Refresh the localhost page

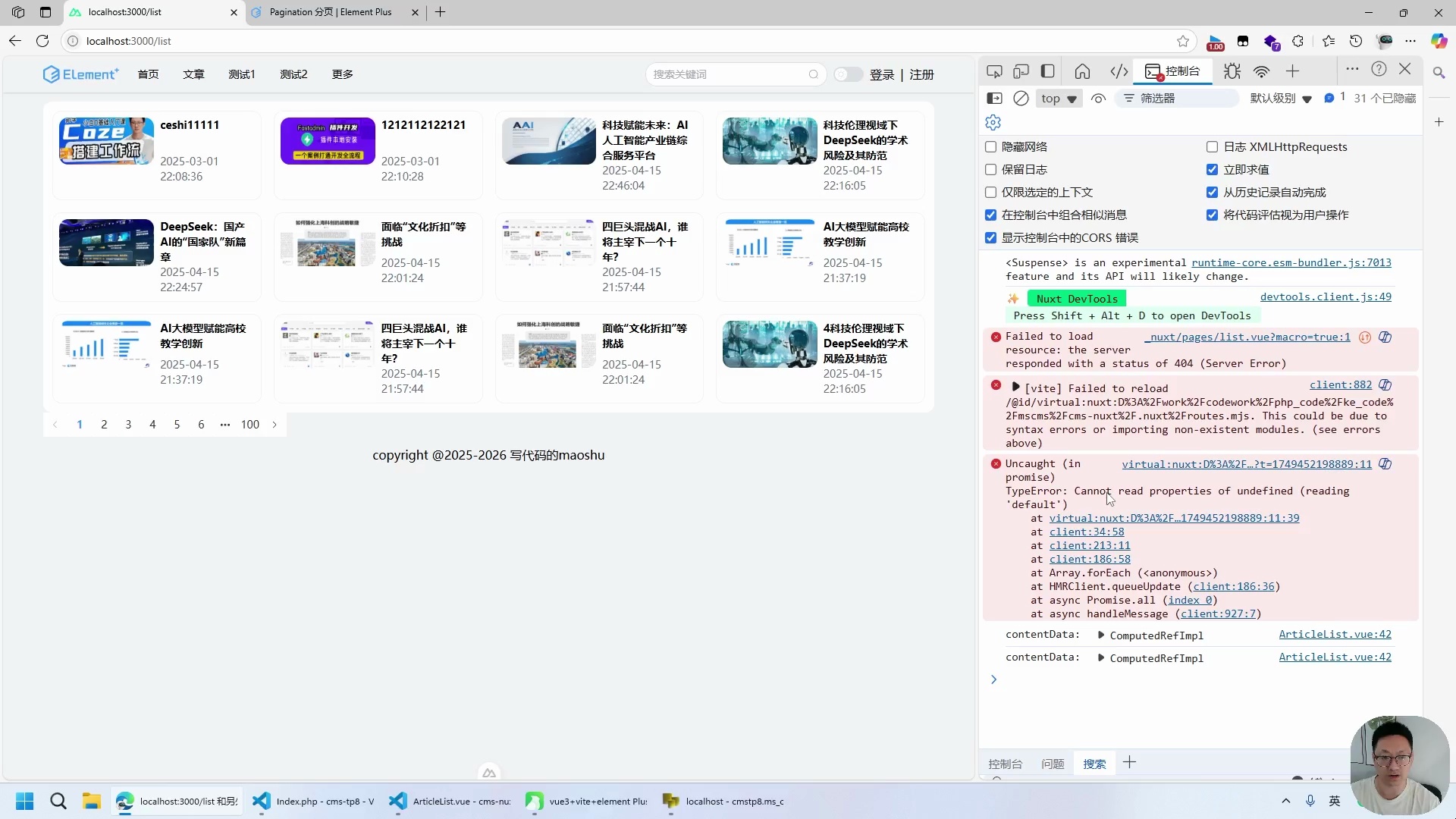tap(42, 41)
